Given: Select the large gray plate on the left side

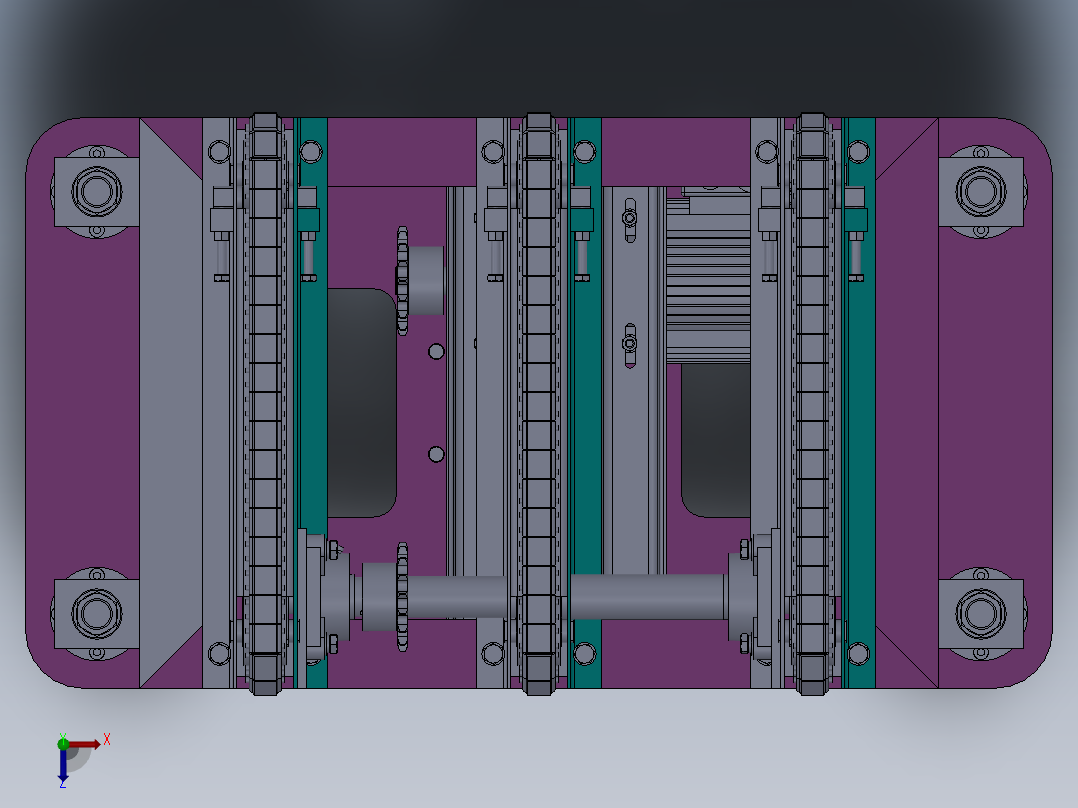Looking at the screenshot, I should [170, 402].
